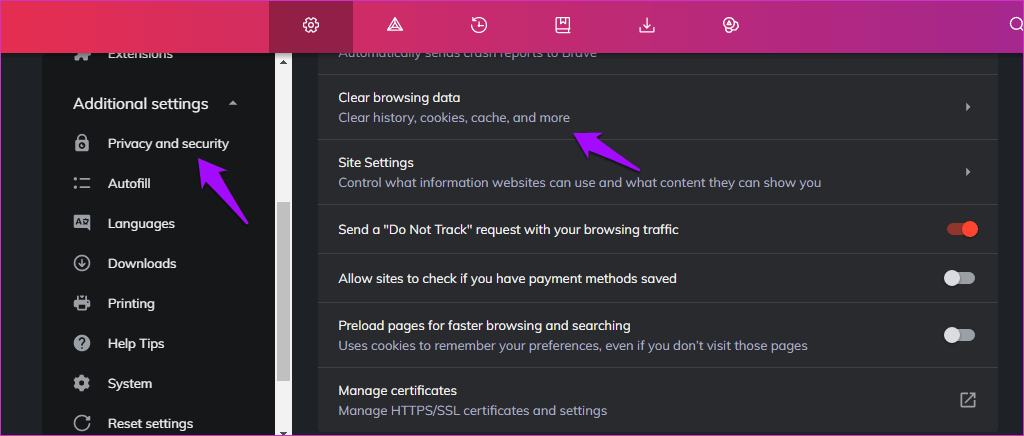This screenshot has height=436, width=1024.
Task: Open Languages settings in sidebar
Action: click(x=141, y=224)
